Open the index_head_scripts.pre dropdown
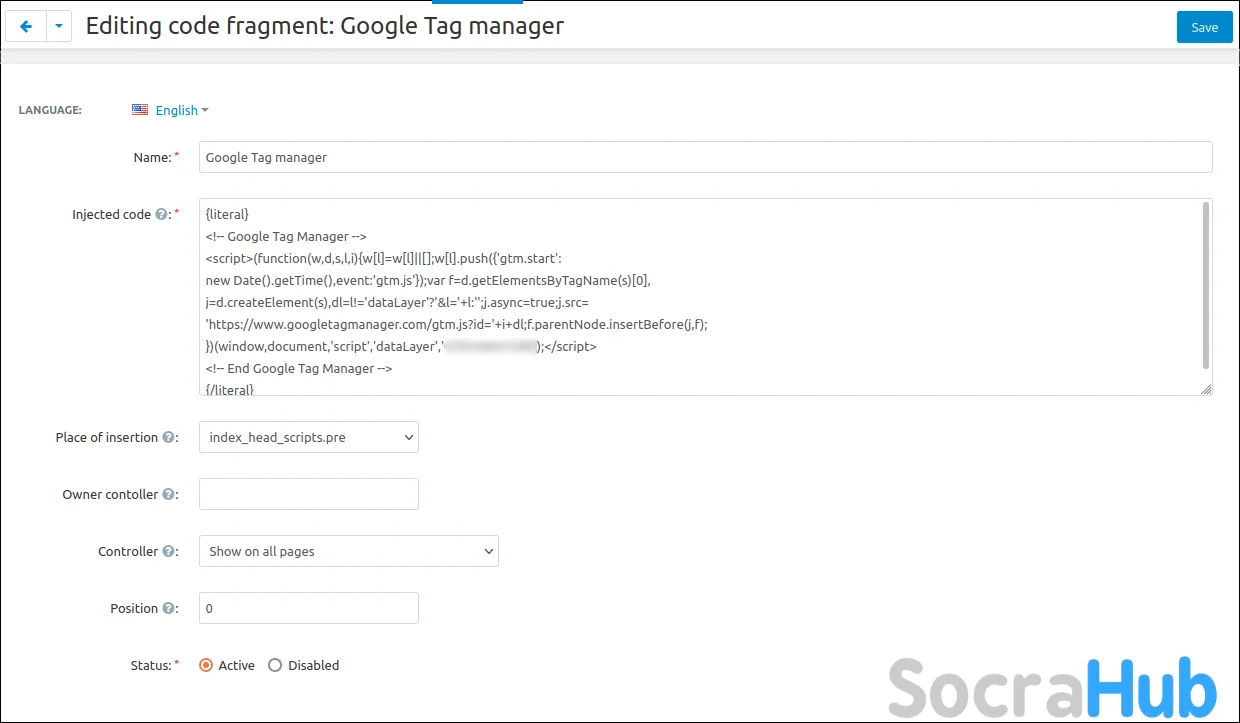Screen dimensions: 1240x723 pos(309,437)
